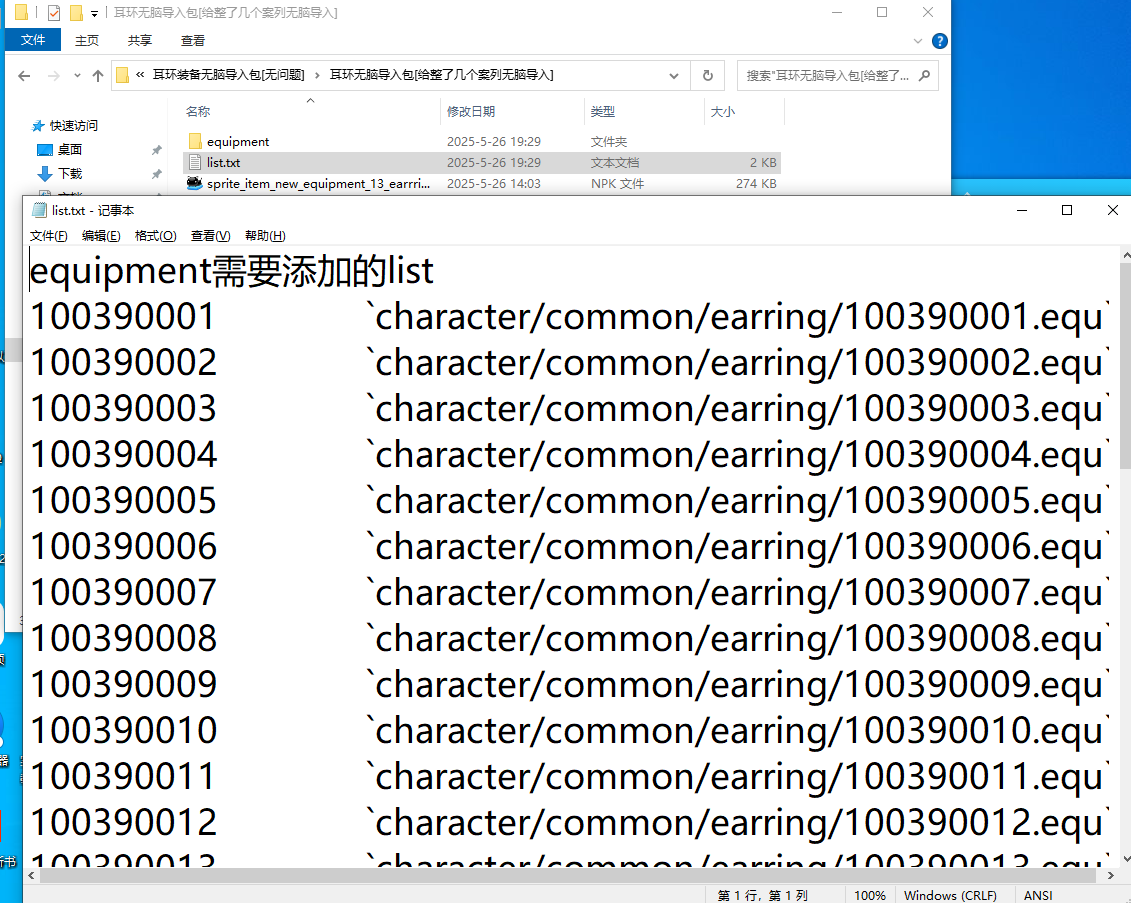Go up one folder level arrow
Image resolution: width=1131 pixels, height=903 pixels.
[x=98, y=75]
